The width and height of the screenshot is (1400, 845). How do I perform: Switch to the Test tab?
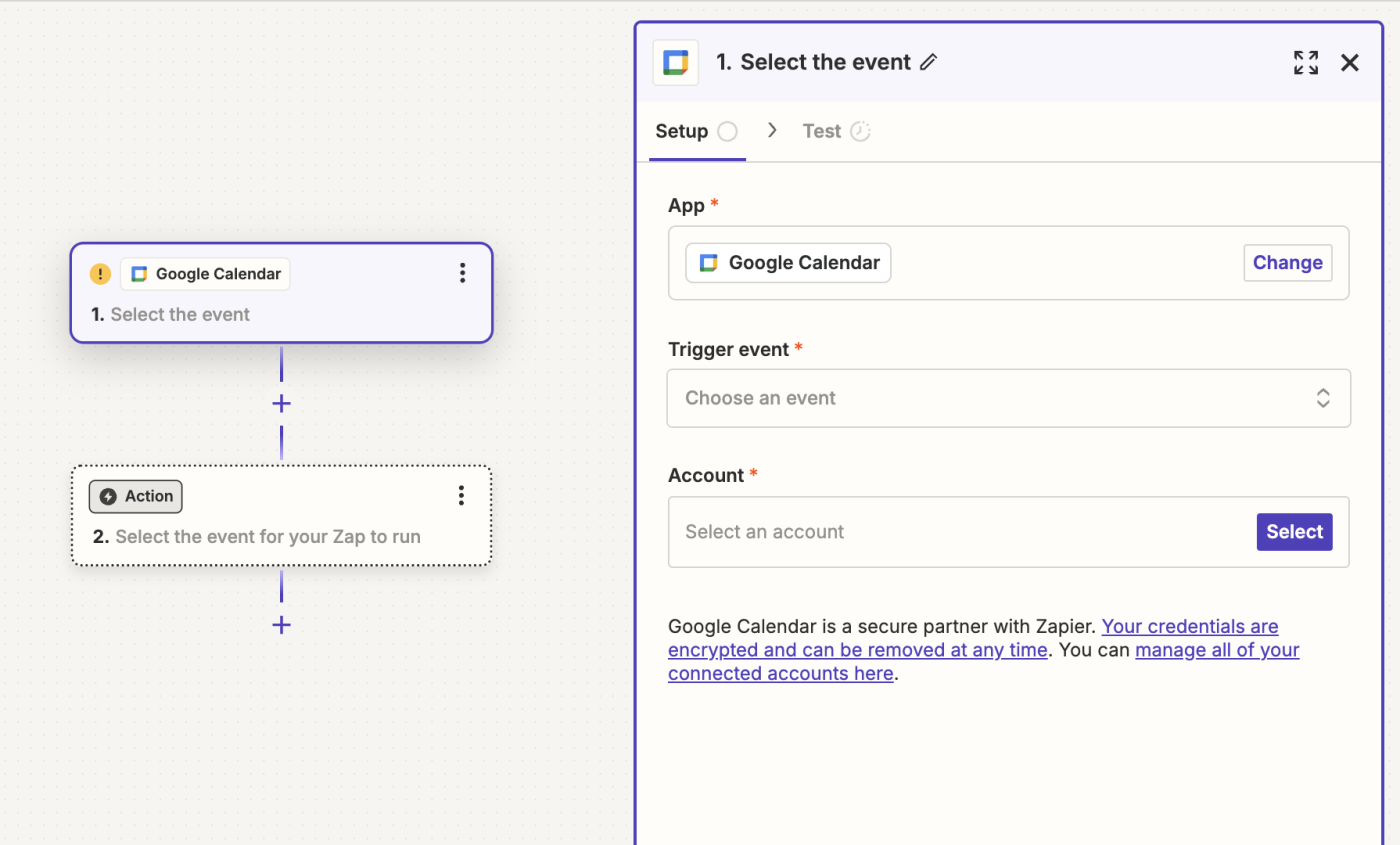[822, 131]
